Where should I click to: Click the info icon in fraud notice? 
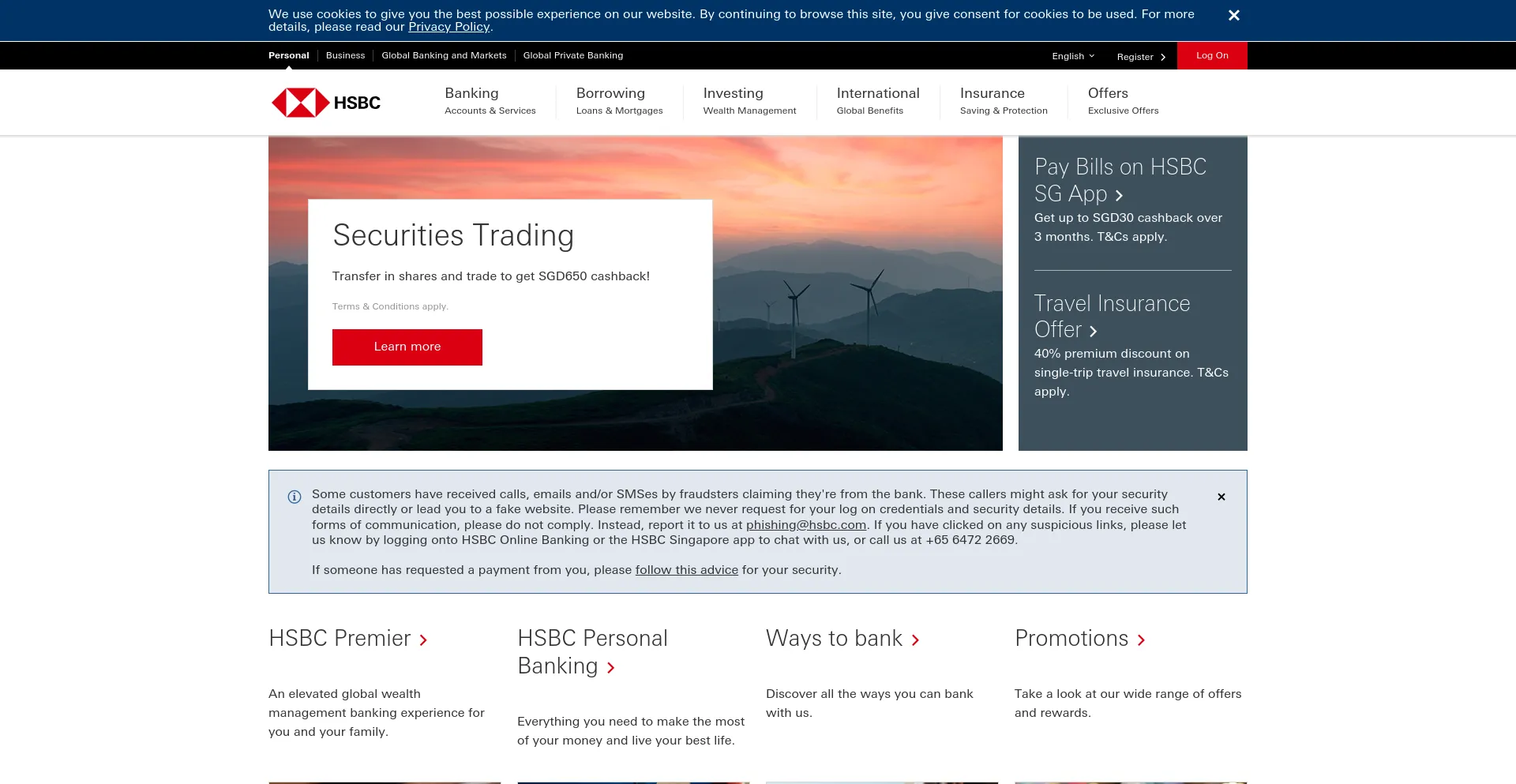point(295,497)
